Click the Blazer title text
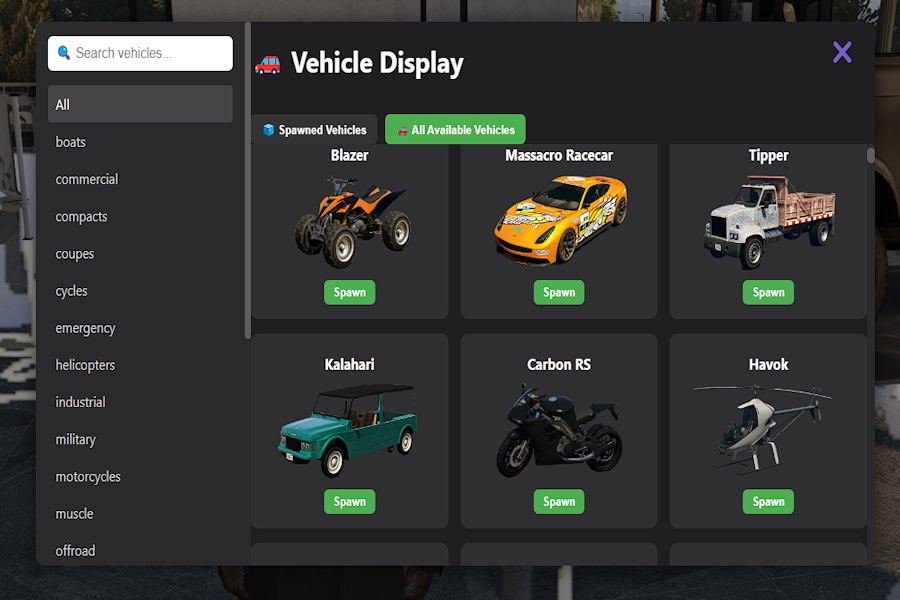Screen dimensions: 900x600 pyautogui.click(x=350, y=156)
